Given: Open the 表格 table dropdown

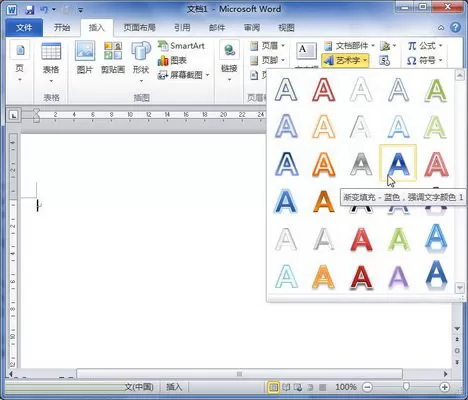Looking at the screenshot, I should [x=51, y=62].
